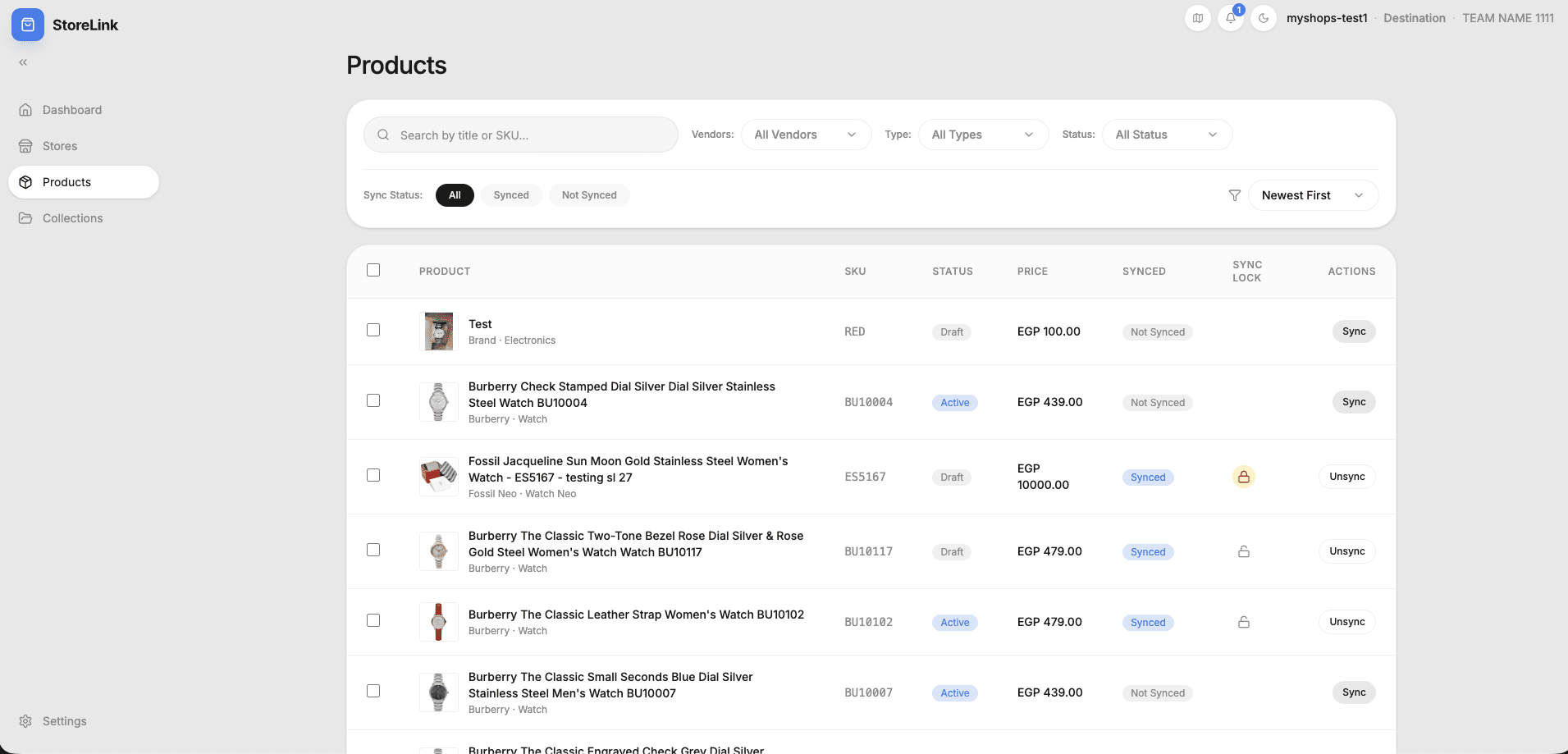Open notifications bell icon

point(1231,18)
